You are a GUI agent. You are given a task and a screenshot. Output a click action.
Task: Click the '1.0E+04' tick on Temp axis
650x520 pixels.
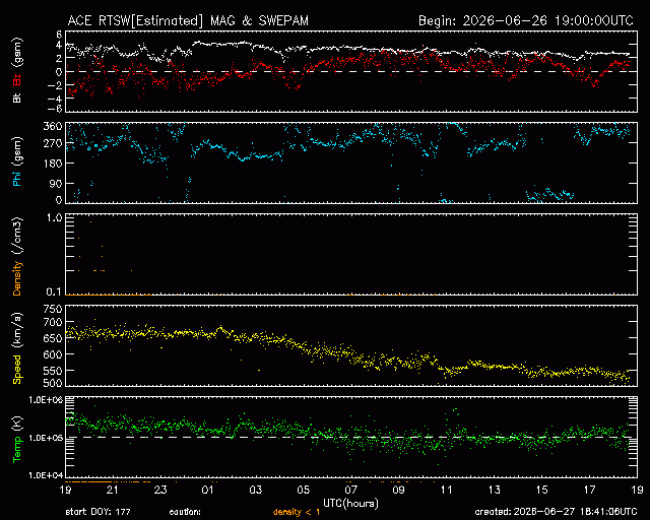[x=46, y=475]
